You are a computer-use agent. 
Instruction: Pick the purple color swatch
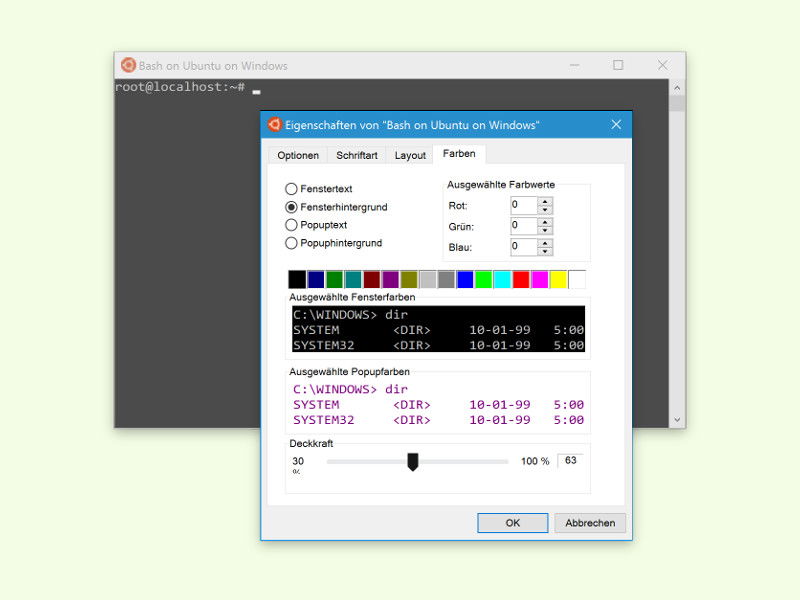390,280
